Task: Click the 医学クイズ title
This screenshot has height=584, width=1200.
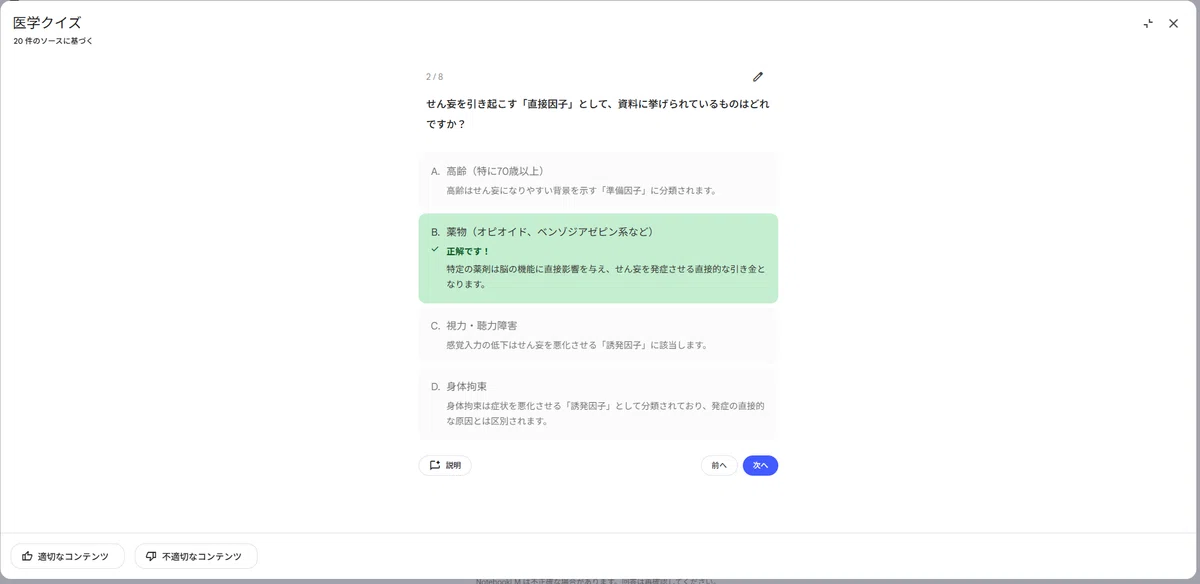Action: 47,22
